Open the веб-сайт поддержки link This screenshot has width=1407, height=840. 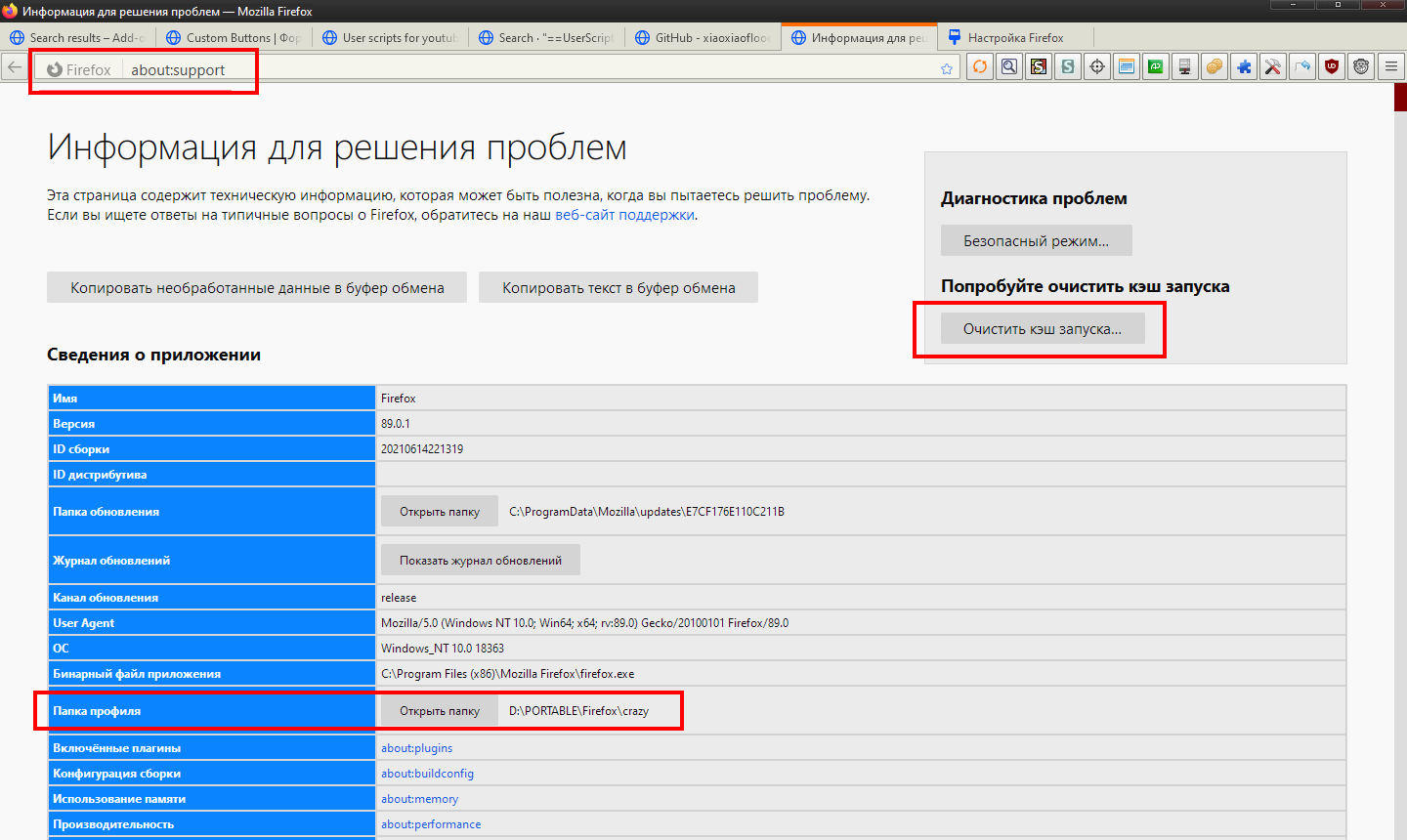point(624,215)
